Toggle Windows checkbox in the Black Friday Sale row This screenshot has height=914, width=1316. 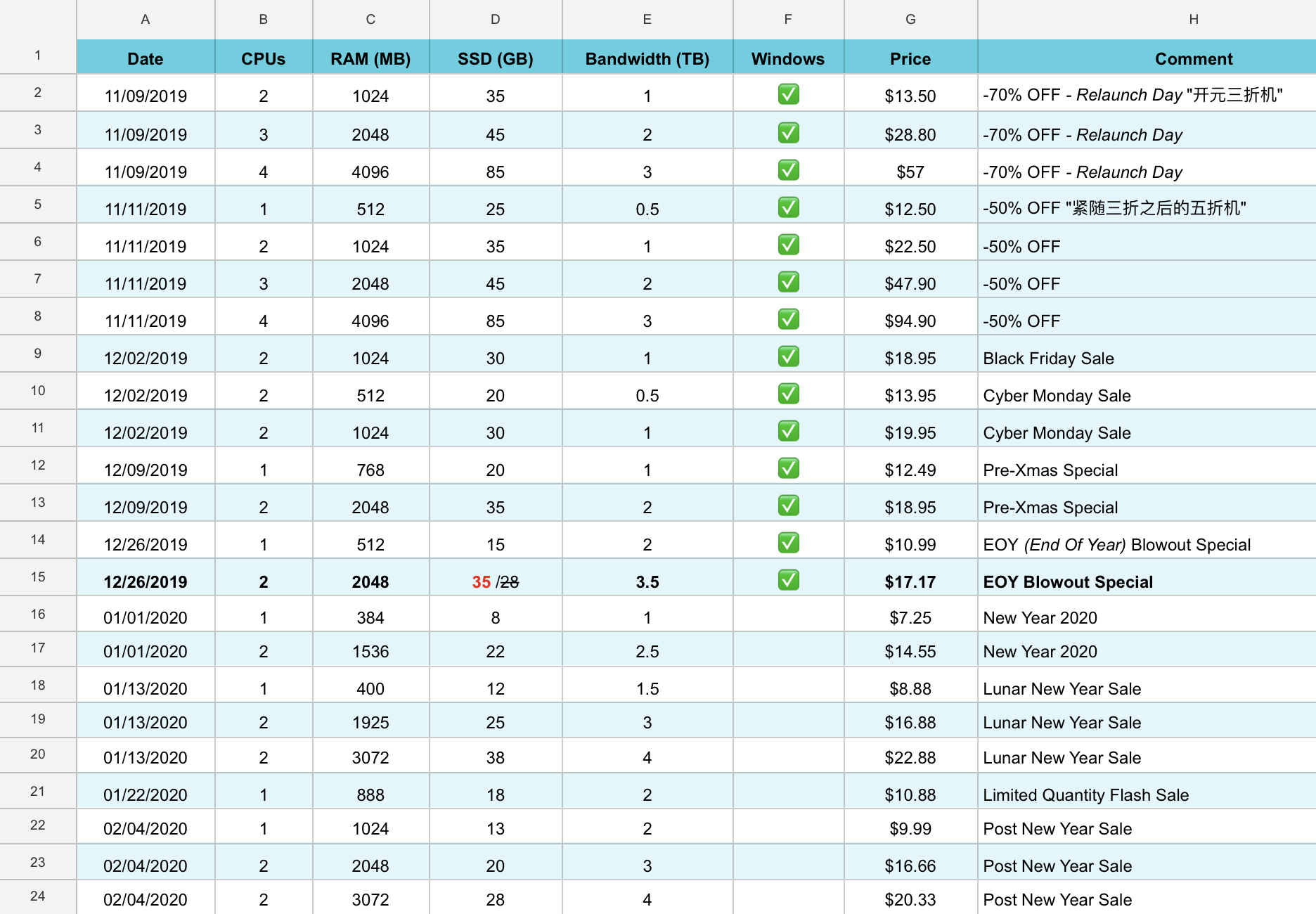788,356
